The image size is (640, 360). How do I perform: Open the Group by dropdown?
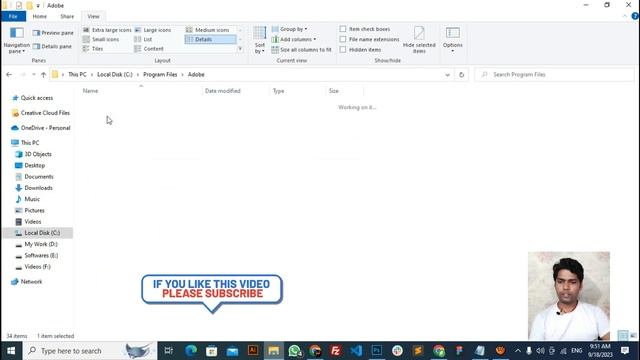click(x=289, y=29)
